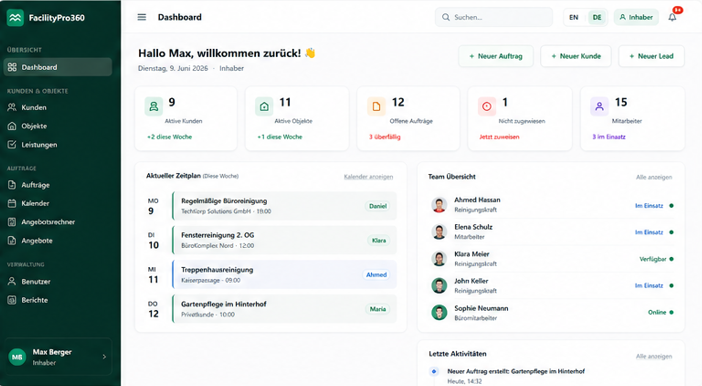The height and width of the screenshot is (386, 702).
Task: Click the MB user avatar in sidebar
Action: (17, 357)
